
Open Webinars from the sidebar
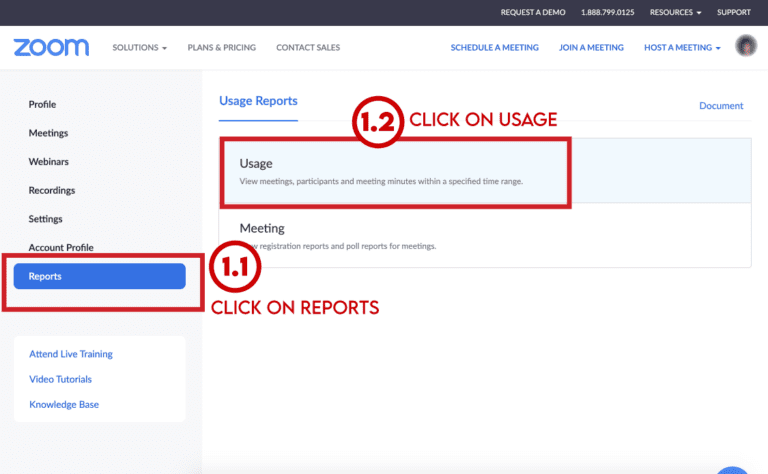click(x=48, y=162)
